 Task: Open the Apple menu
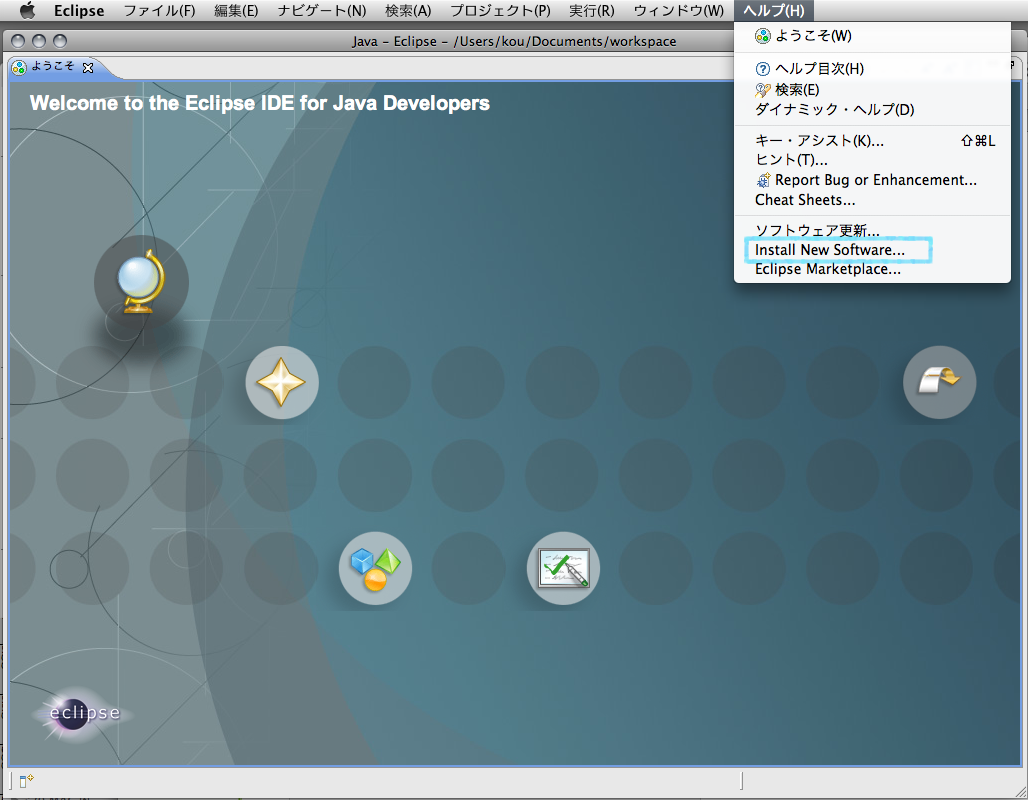(27, 10)
